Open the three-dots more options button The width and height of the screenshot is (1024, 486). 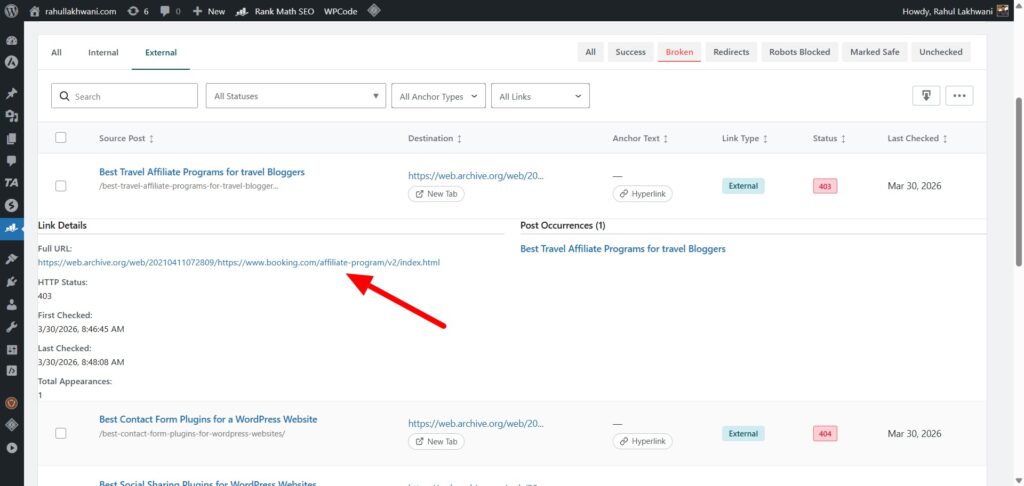[959, 96]
